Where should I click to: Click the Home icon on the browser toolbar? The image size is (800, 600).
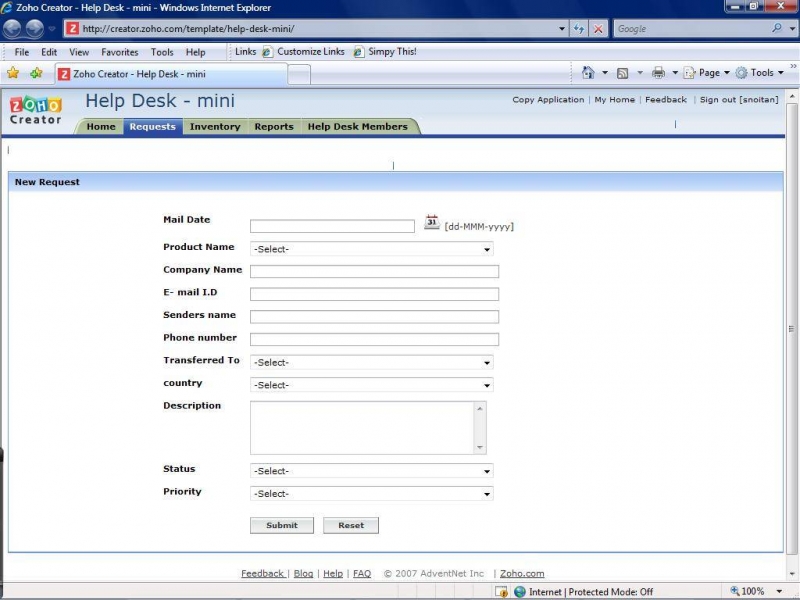tap(588, 72)
